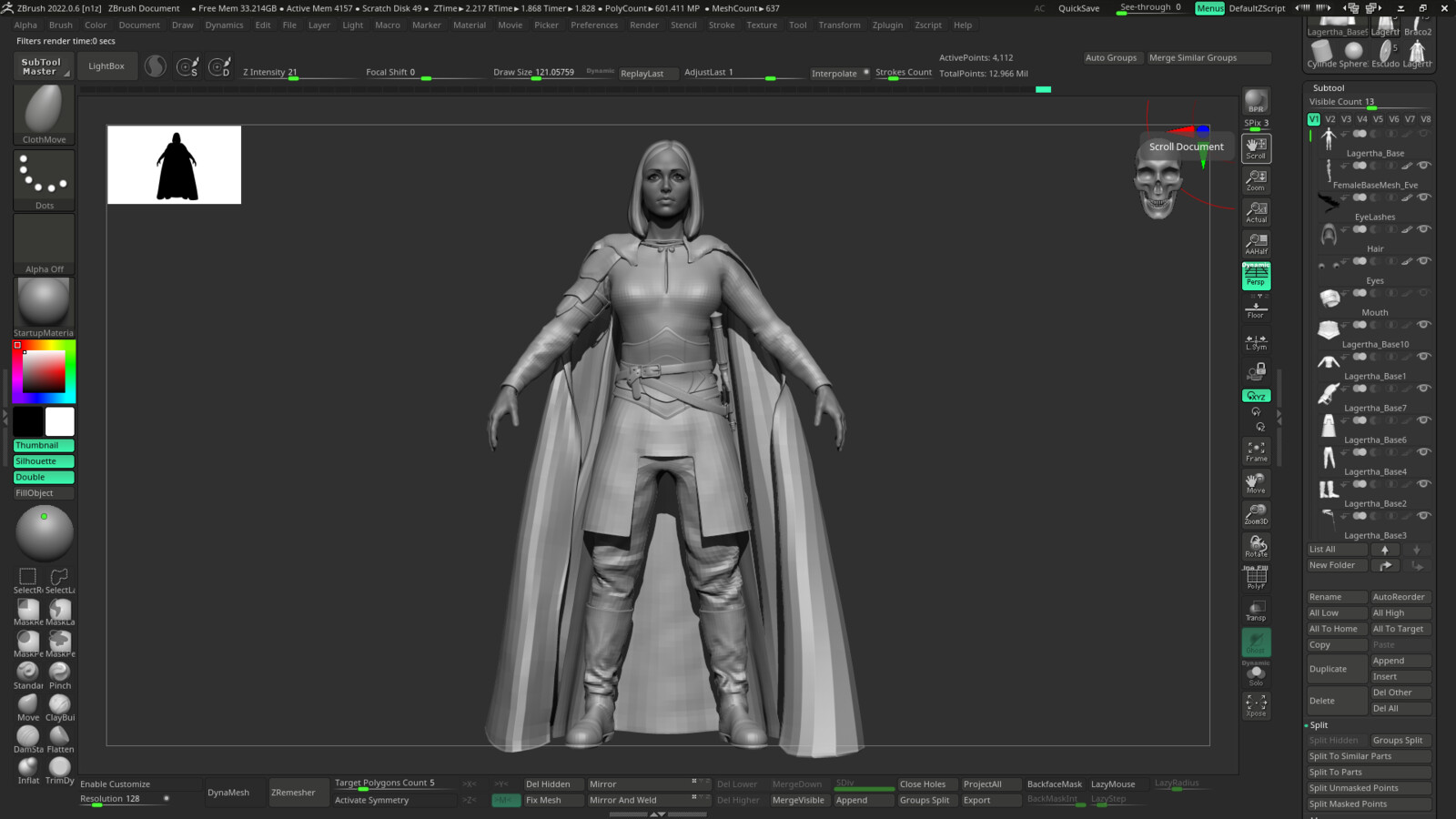Screen dimensions: 1456x819
Task: Toggle the Double option
Action: tap(44, 477)
